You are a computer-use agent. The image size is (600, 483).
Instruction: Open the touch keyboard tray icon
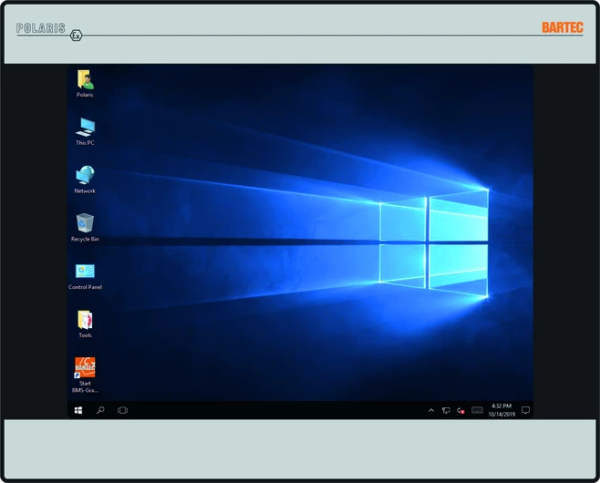pos(477,410)
